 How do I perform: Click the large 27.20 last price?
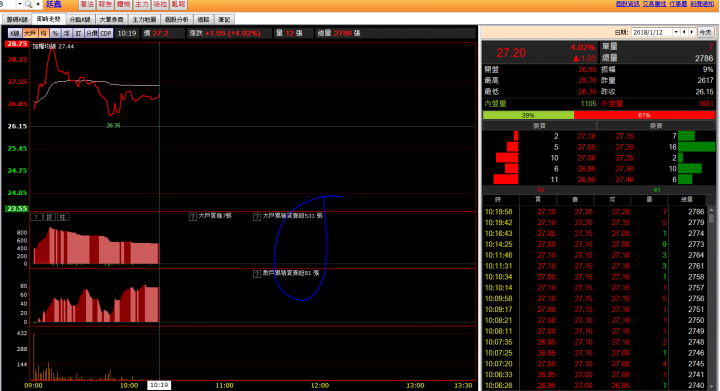coord(511,53)
